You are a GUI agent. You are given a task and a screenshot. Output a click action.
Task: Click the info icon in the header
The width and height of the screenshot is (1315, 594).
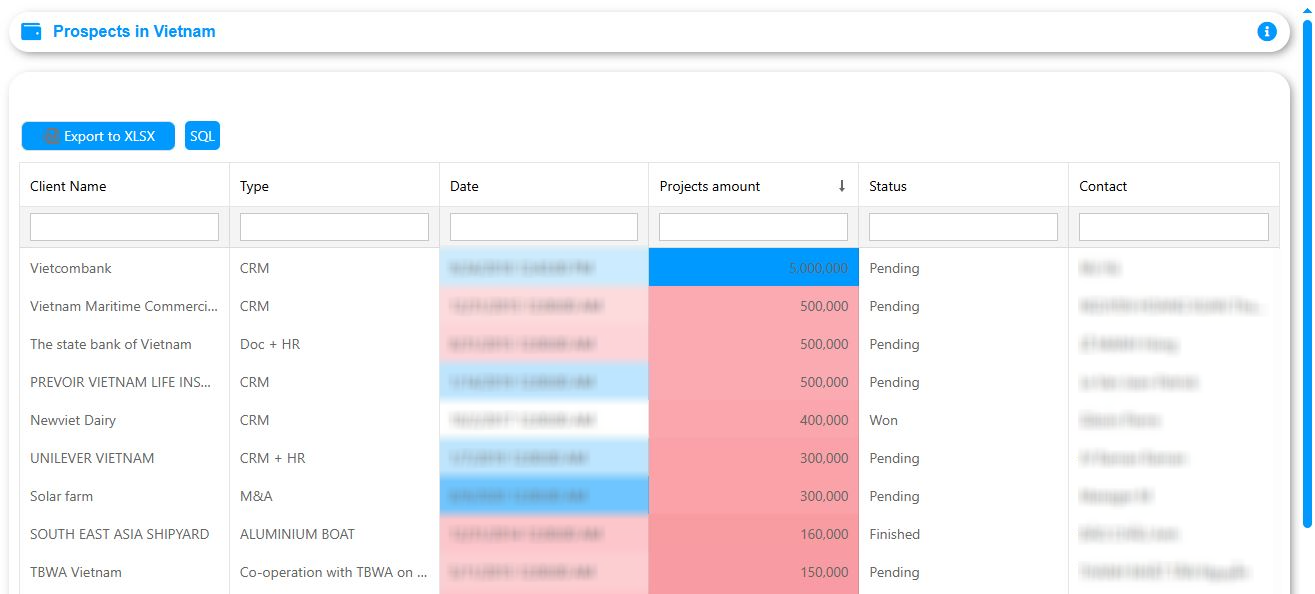click(x=1266, y=32)
